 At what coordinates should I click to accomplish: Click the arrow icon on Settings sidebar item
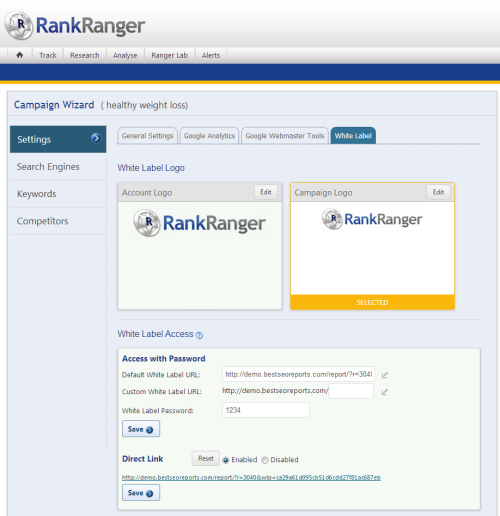click(x=96, y=138)
